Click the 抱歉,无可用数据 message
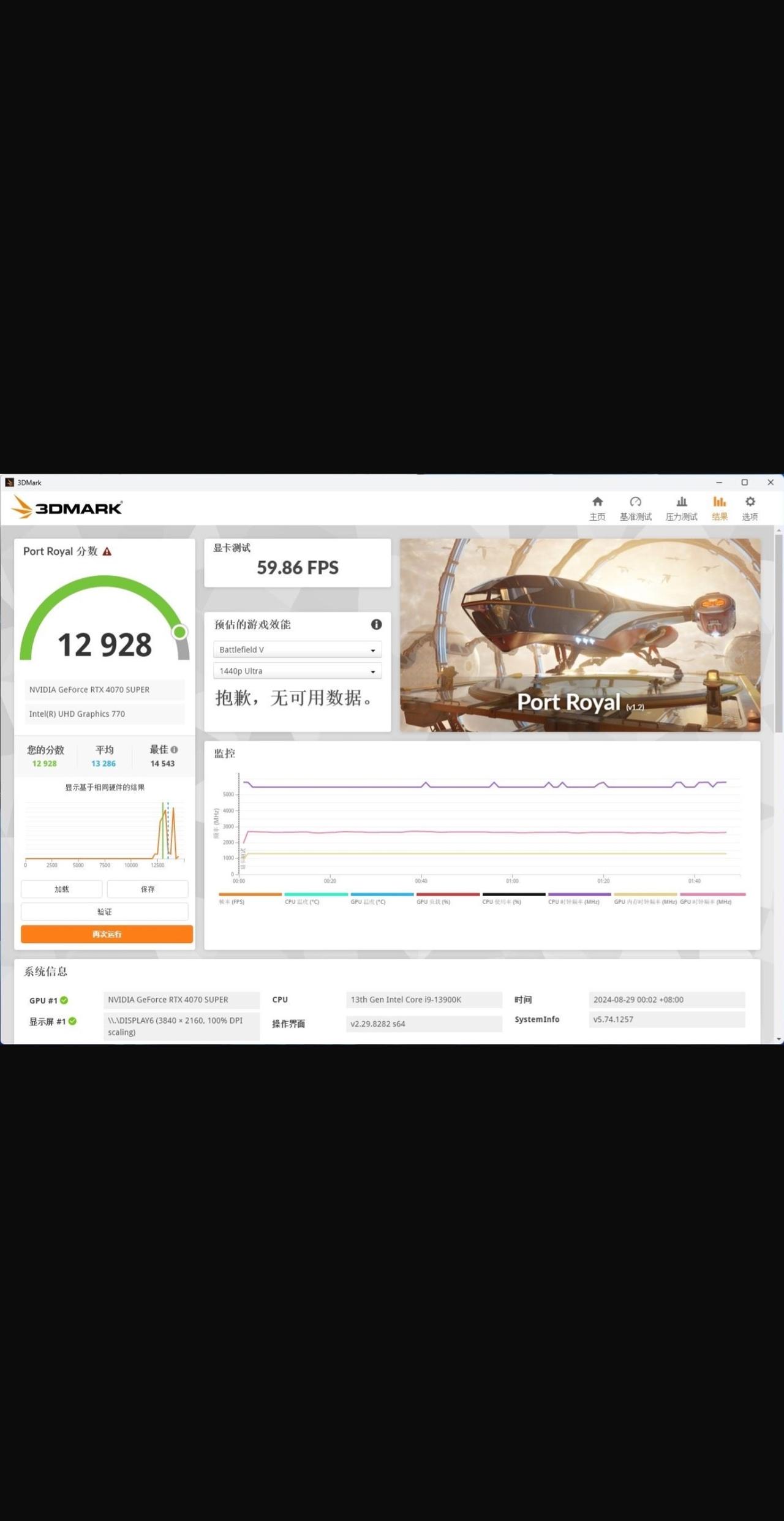This screenshot has height=1521, width=784. coord(295,698)
